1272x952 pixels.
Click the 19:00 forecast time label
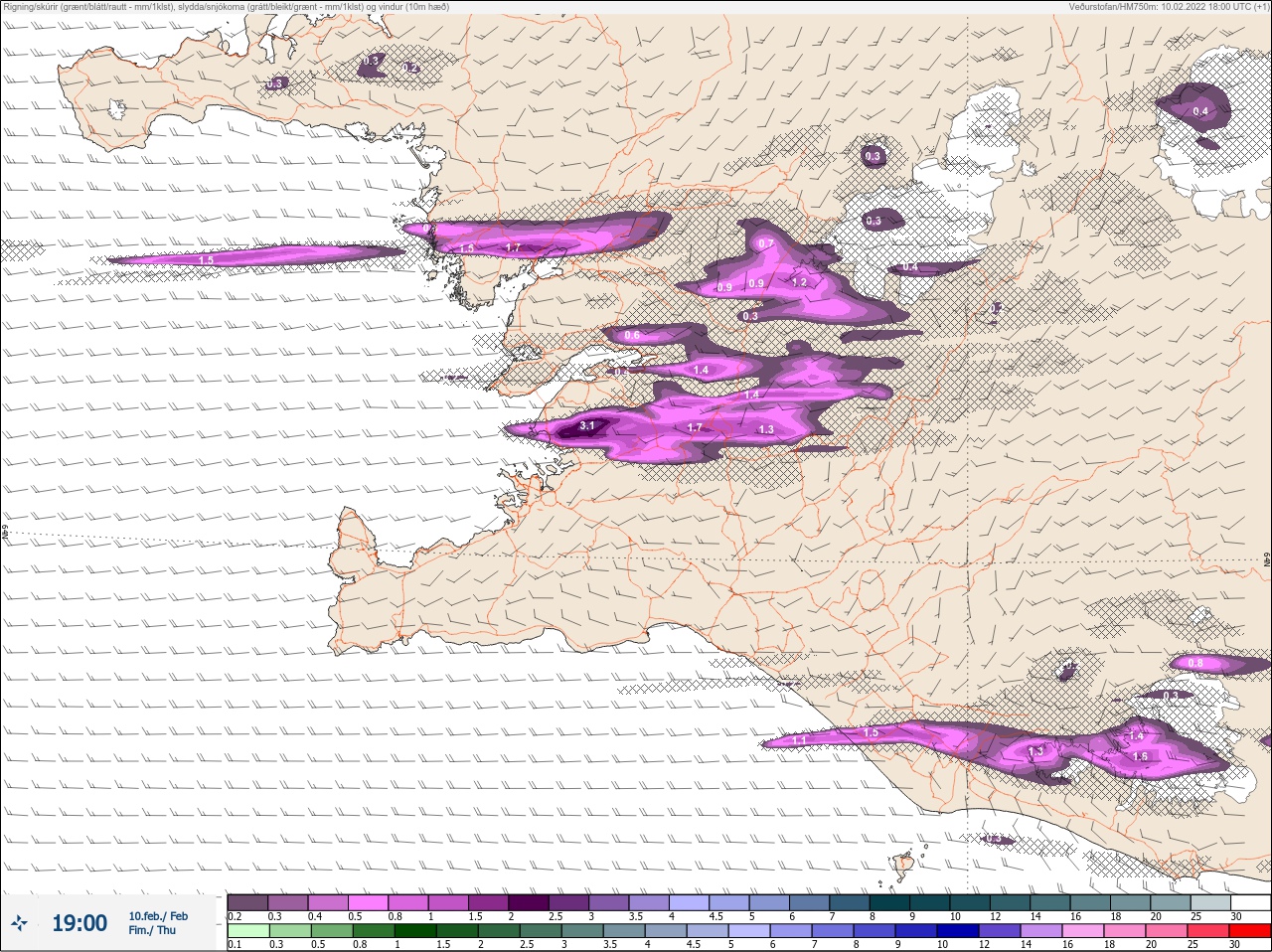(x=79, y=923)
